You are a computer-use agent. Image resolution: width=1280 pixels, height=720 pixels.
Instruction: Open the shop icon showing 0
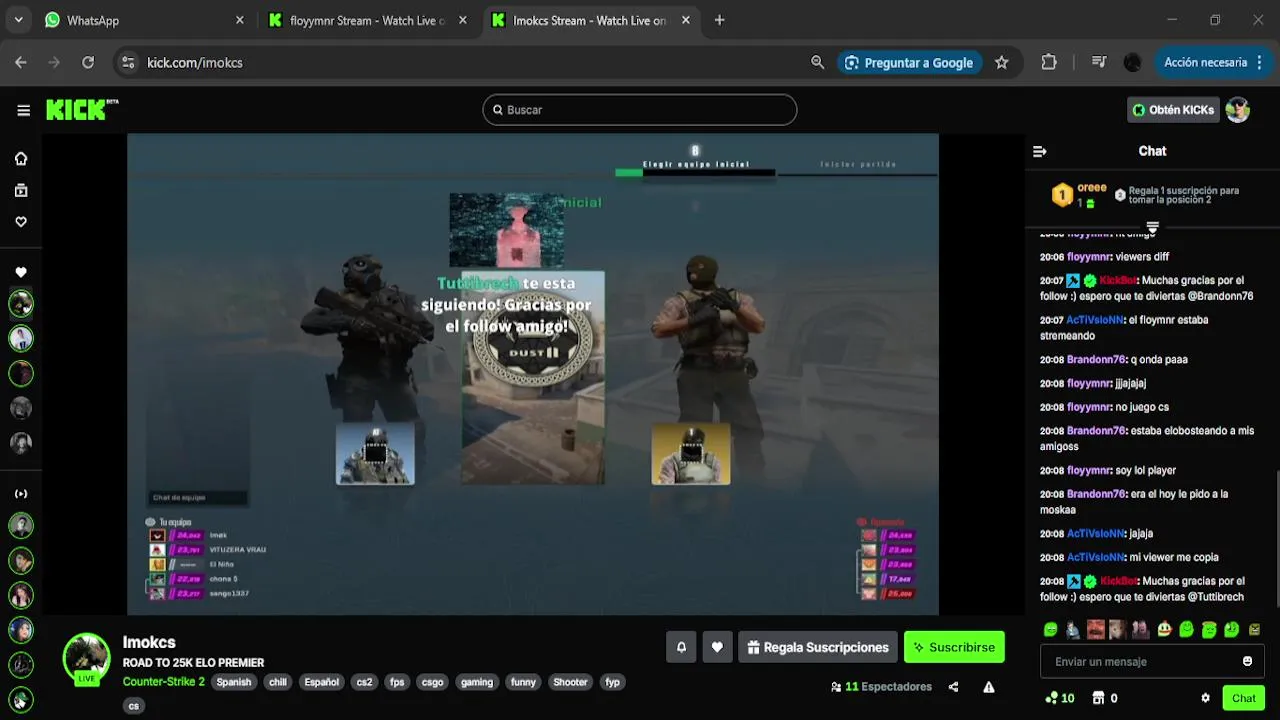pyautogui.click(x=1105, y=698)
